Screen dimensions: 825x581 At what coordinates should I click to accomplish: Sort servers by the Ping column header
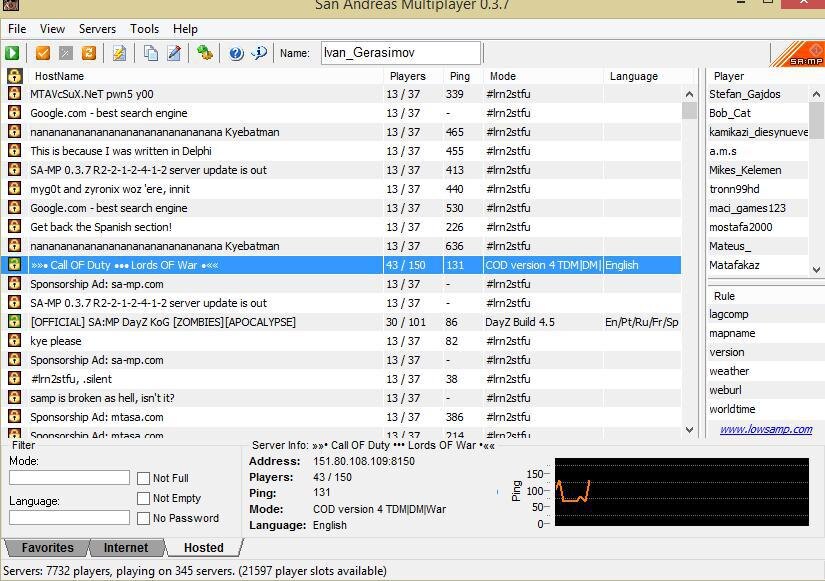[460, 76]
